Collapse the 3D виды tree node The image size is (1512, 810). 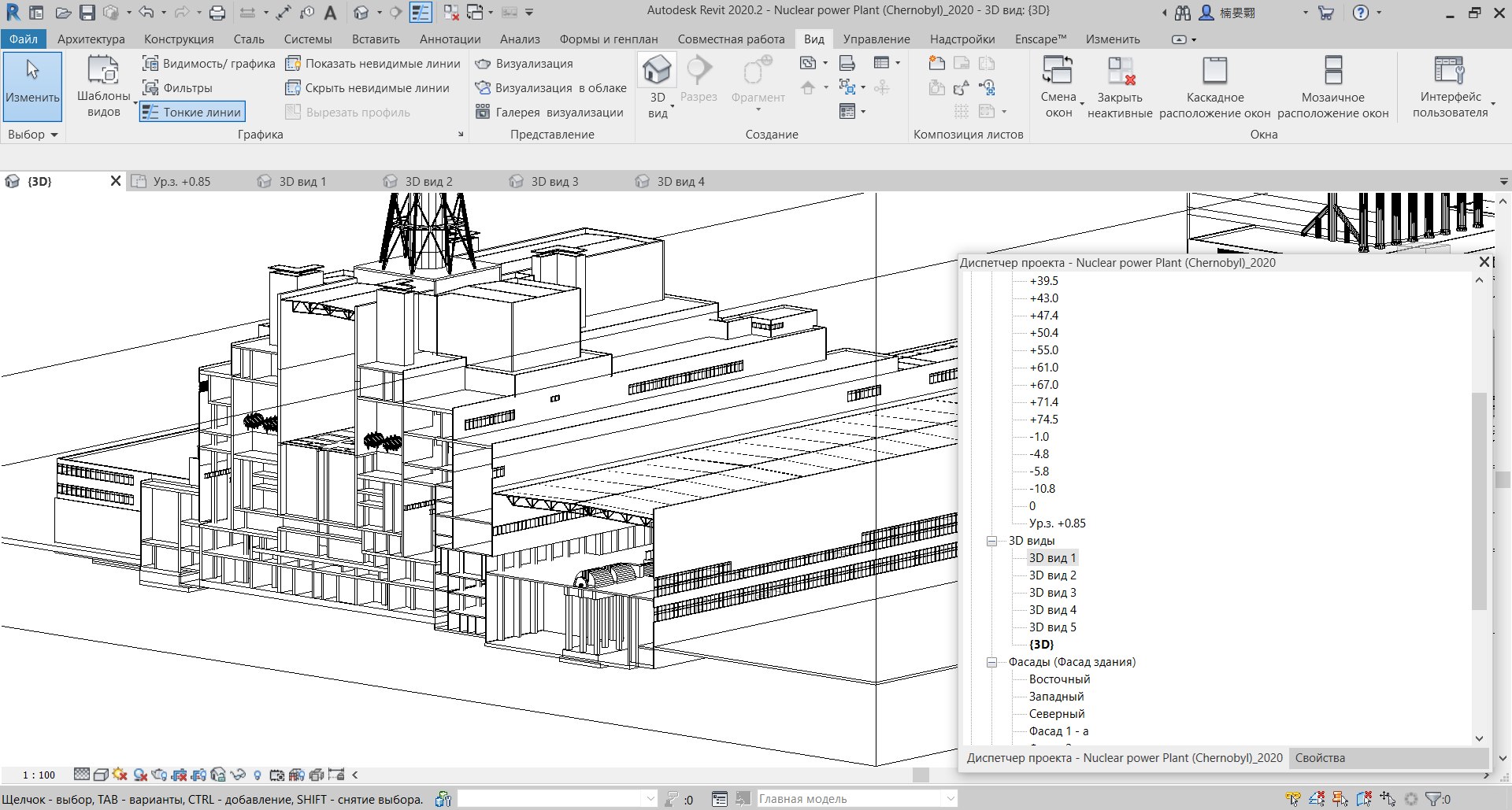coord(992,542)
